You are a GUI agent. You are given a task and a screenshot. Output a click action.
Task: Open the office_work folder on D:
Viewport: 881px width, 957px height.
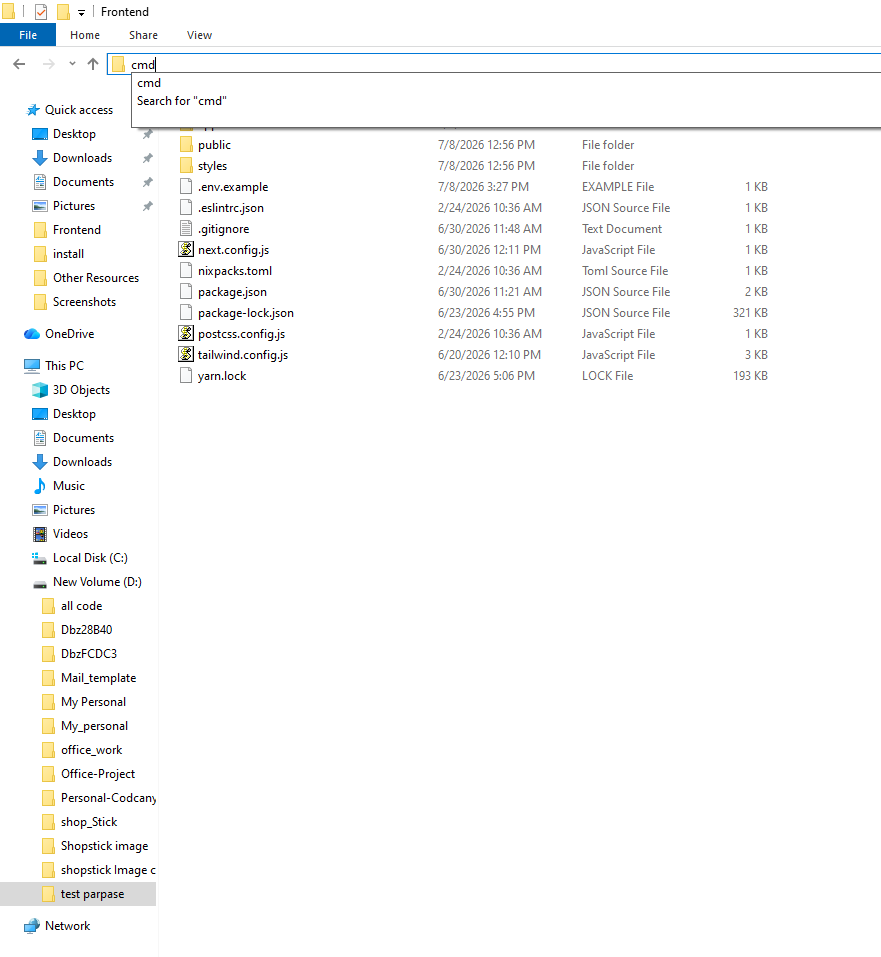(x=91, y=750)
